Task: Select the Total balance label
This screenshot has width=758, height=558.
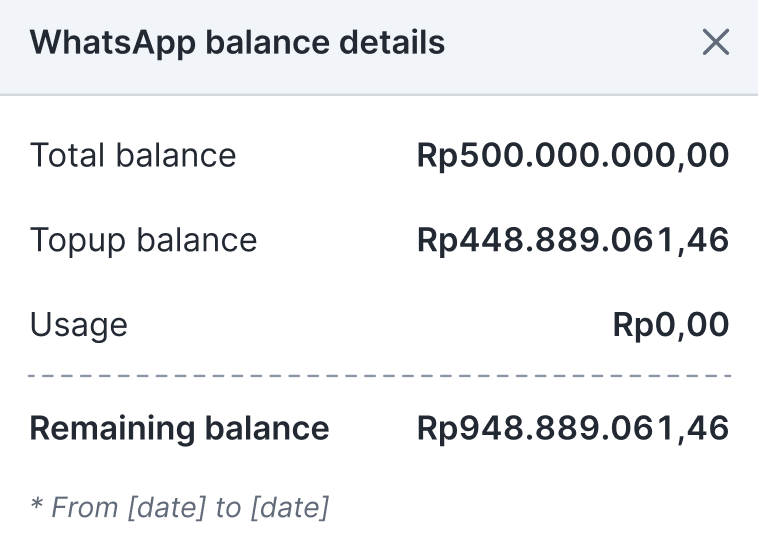Action: [x=133, y=156]
